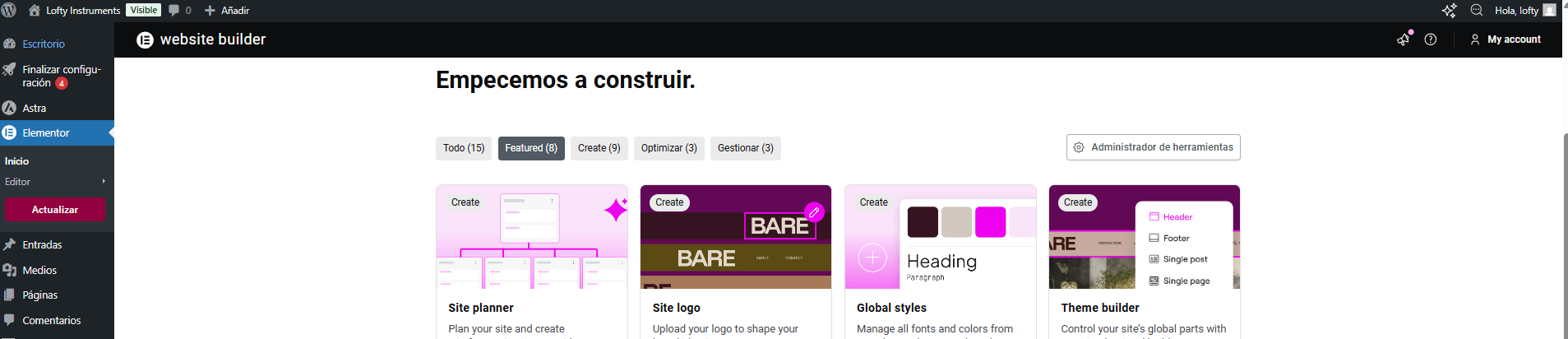1568x339 pixels.
Task: Open the search magnifier in admin bar
Action: point(1476,11)
